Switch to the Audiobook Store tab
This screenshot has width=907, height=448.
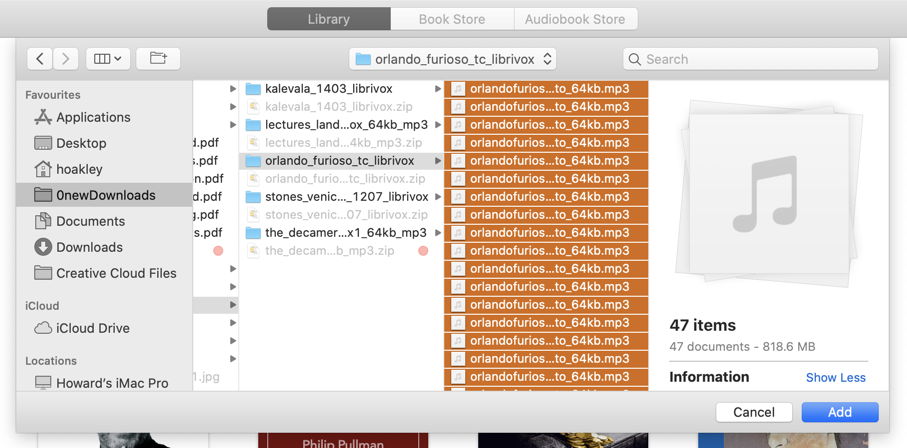pyautogui.click(x=575, y=19)
